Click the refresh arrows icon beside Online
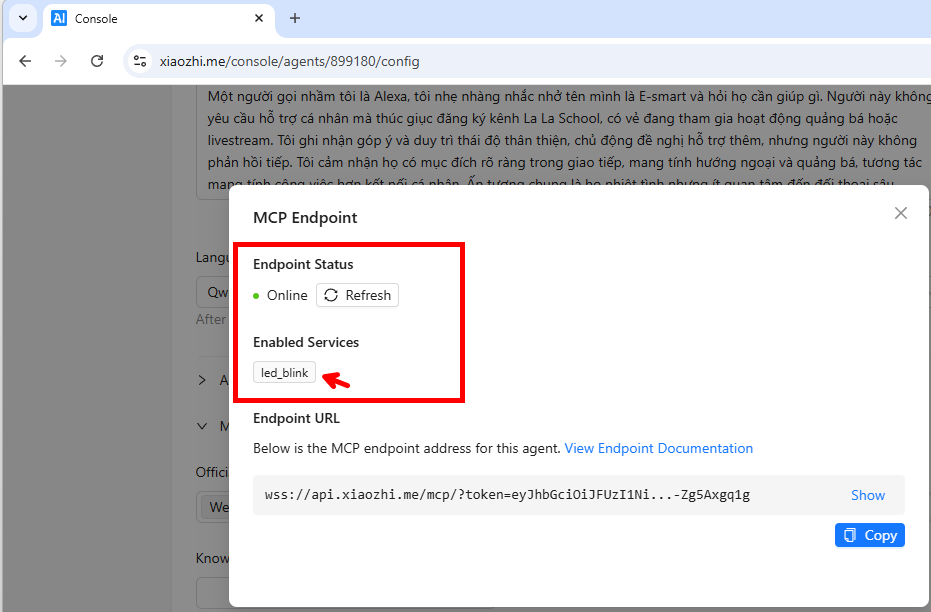Viewport: 931px width, 612px height. (331, 295)
